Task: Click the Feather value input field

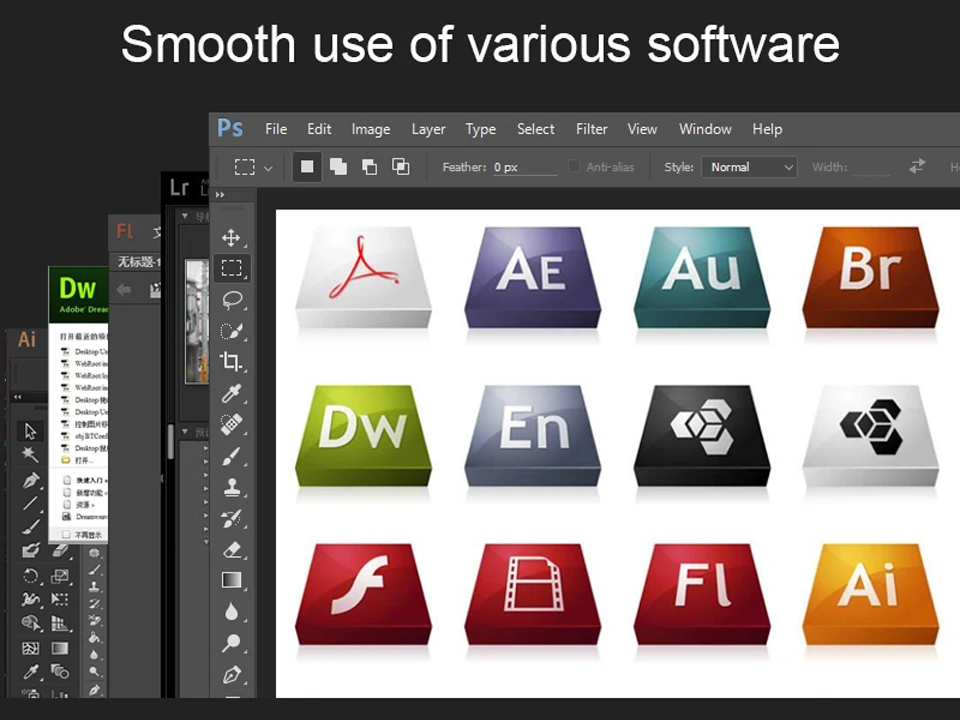Action: tap(525, 167)
